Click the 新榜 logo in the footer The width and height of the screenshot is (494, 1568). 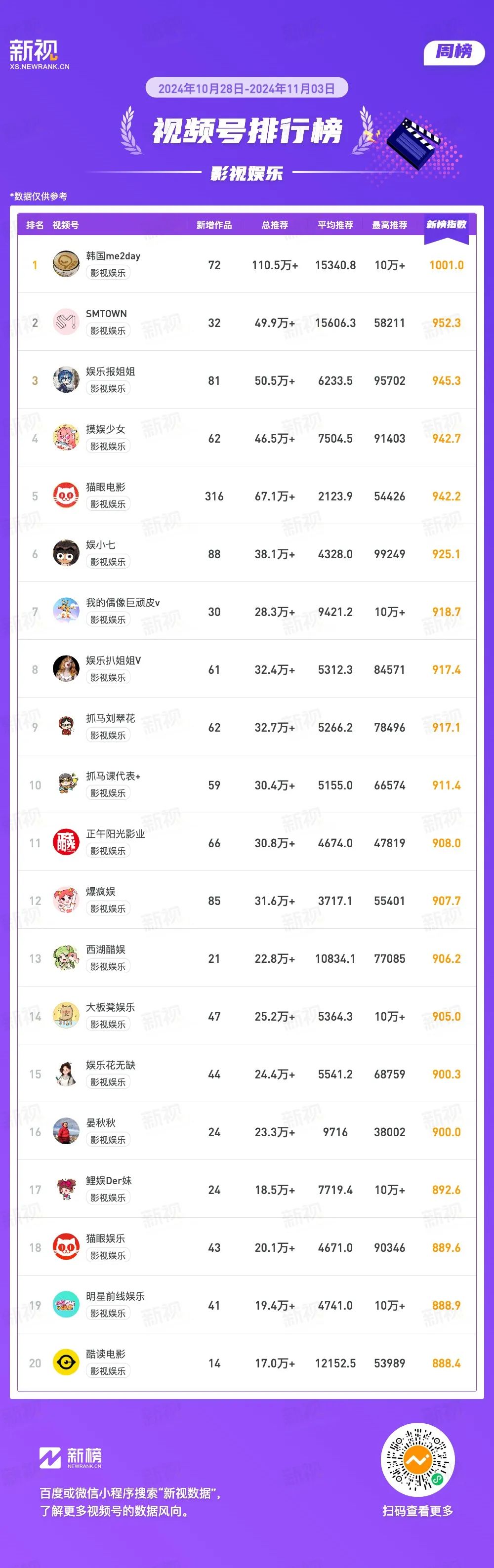click(x=71, y=1457)
